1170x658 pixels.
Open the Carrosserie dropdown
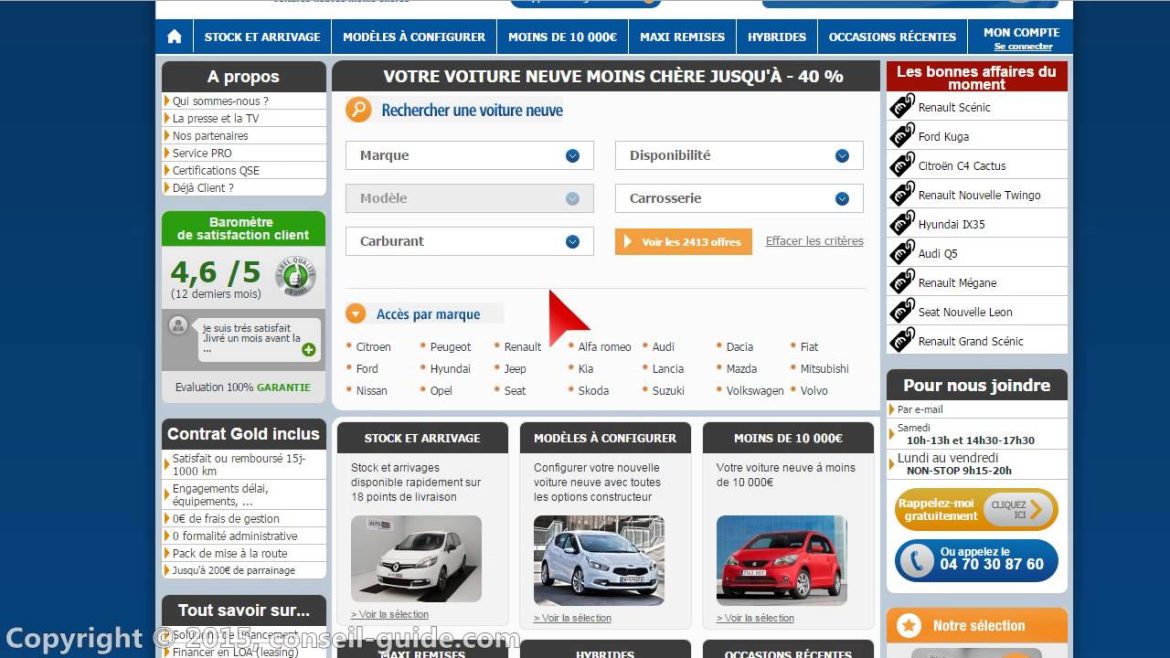pyautogui.click(x=739, y=198)
